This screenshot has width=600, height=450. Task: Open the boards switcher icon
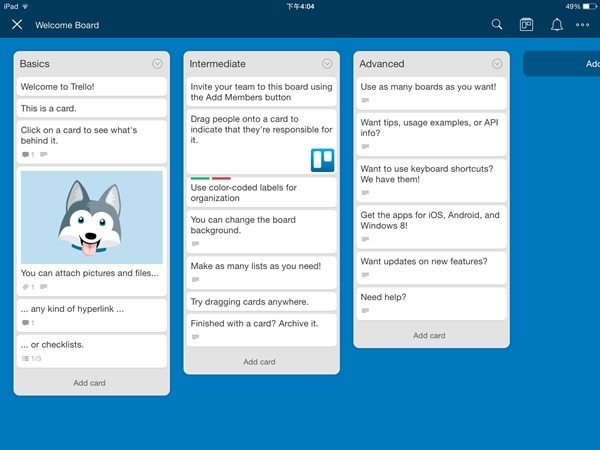(527, 25)
